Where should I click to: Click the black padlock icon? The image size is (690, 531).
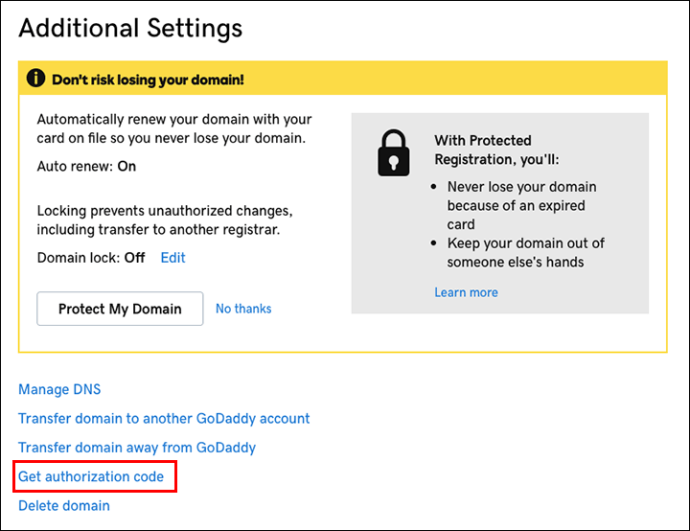point(393,153)
